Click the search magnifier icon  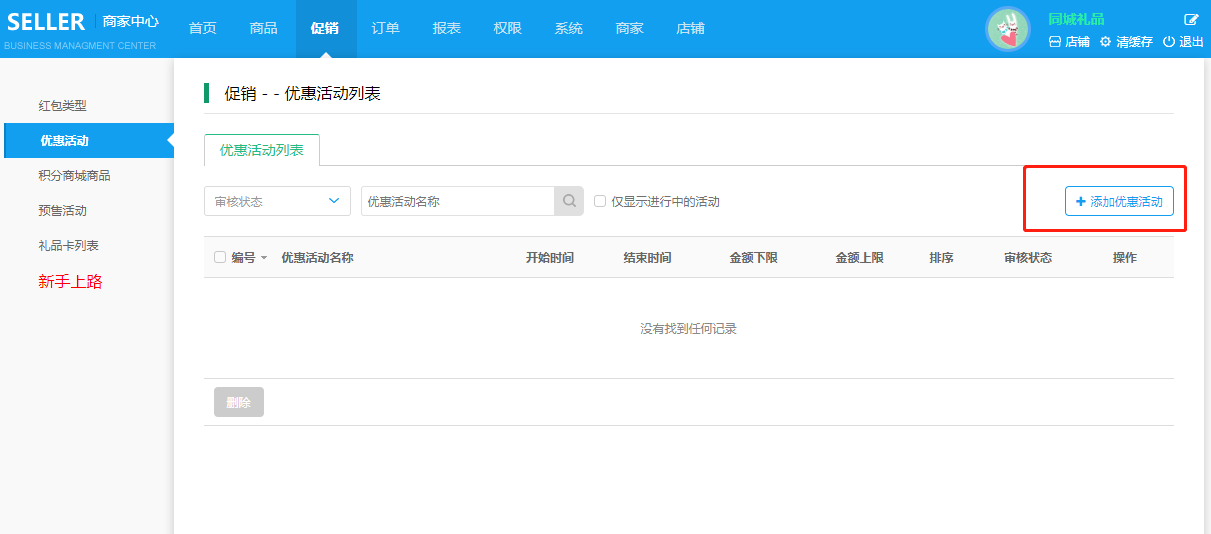tap(569, 201)
